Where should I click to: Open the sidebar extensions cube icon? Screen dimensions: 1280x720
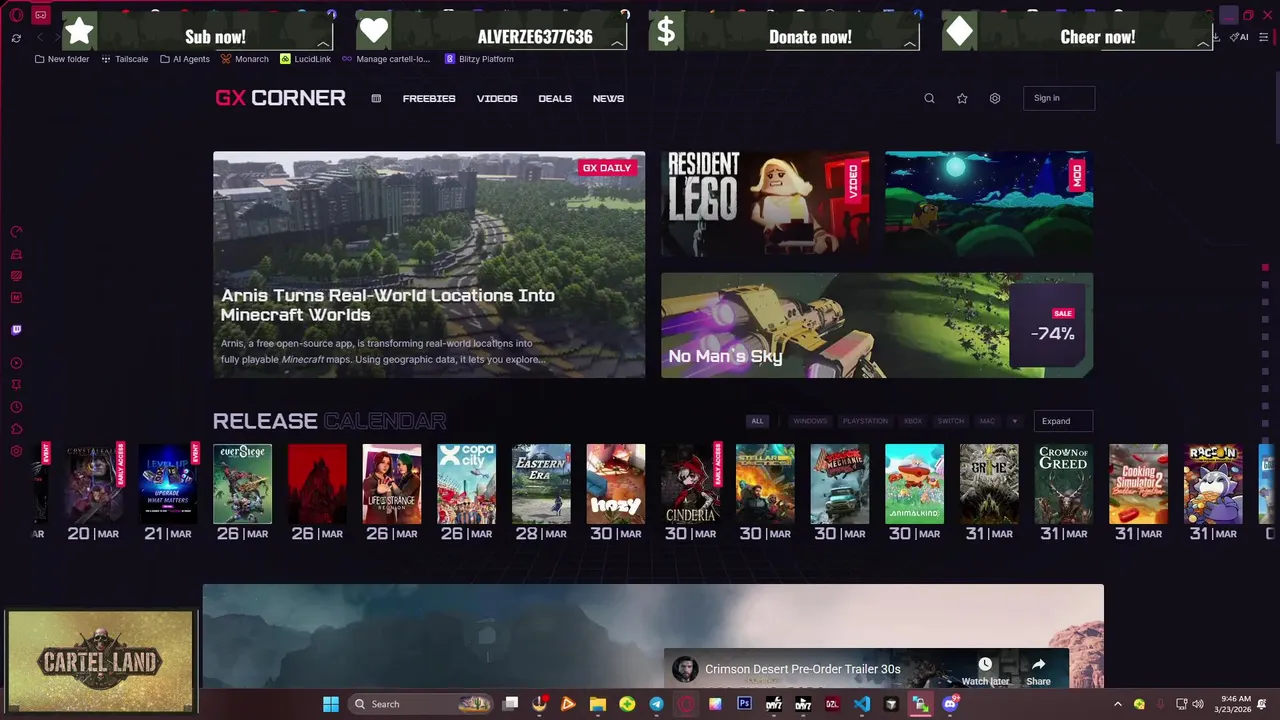click(x=16, y=429)
